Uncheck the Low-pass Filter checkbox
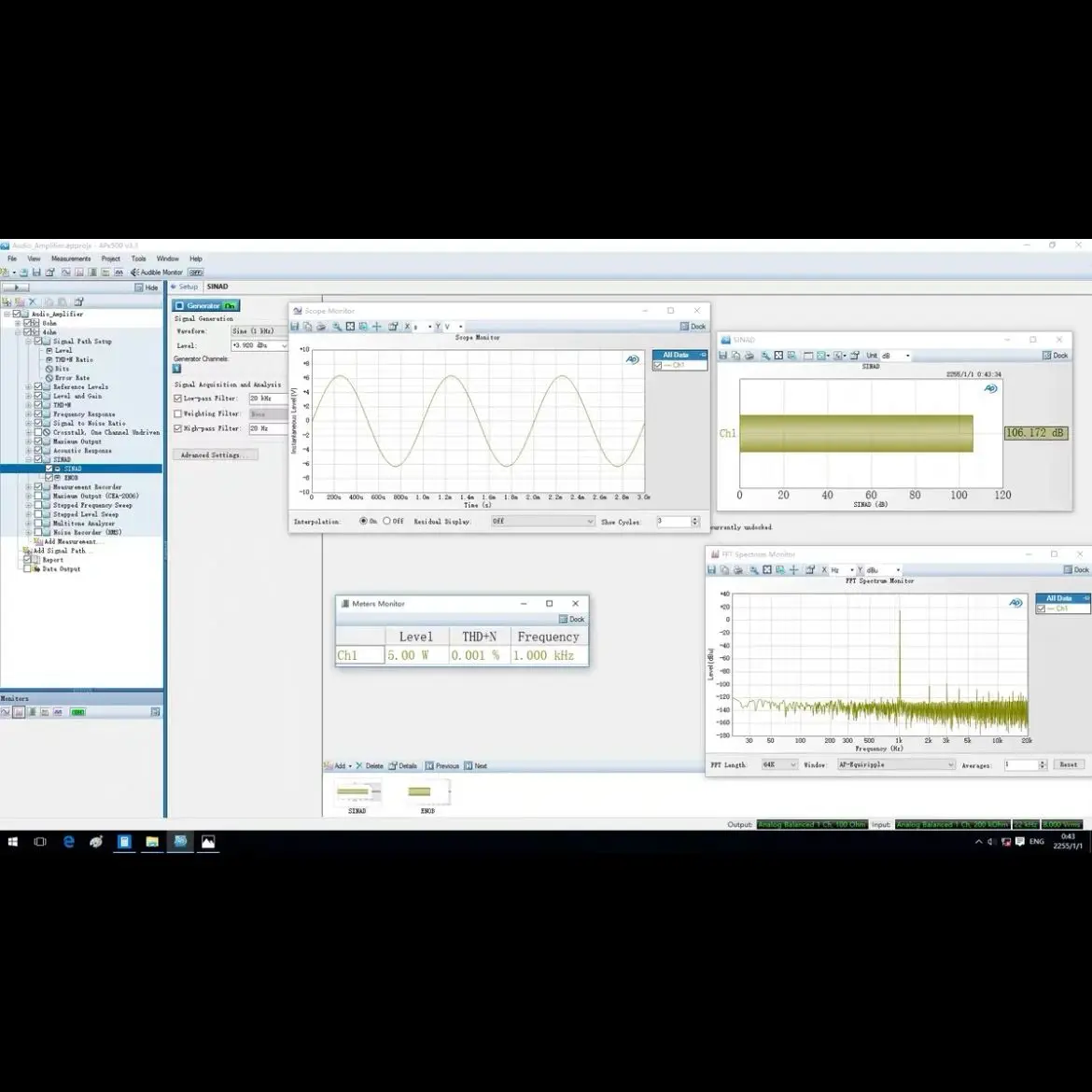Screen dimensions: 1092x1092 pyautogui.click(x=177, y=399)
